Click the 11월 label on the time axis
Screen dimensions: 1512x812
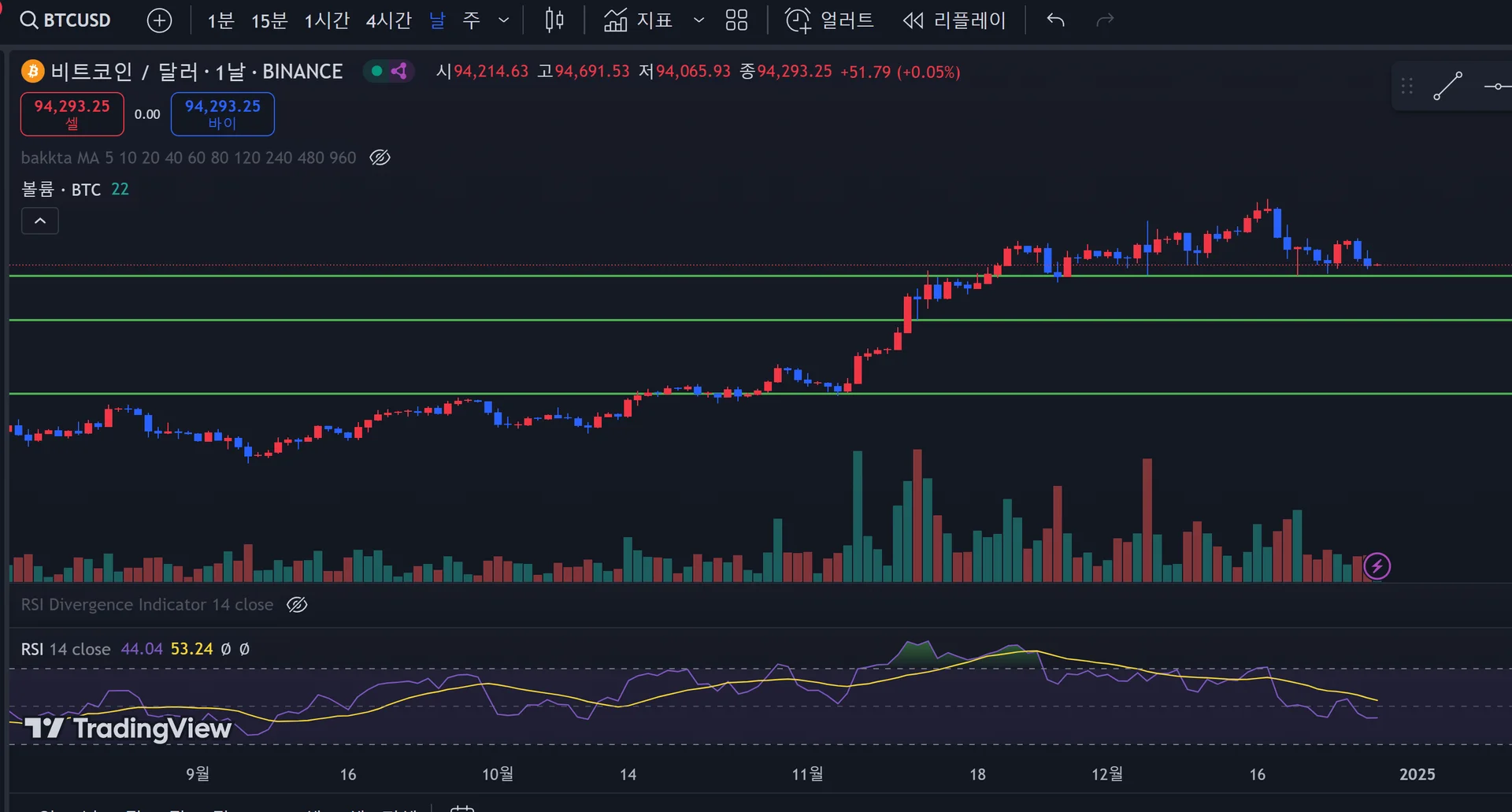(x=807, y=774)
